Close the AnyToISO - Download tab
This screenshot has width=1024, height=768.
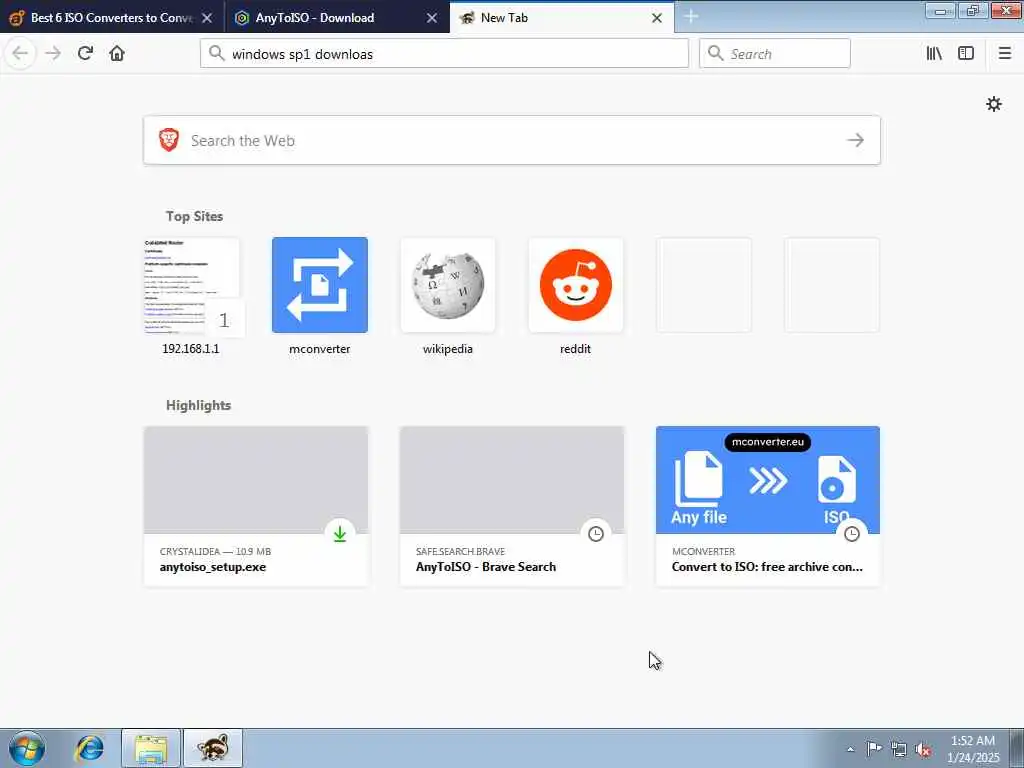click(432, 18)
